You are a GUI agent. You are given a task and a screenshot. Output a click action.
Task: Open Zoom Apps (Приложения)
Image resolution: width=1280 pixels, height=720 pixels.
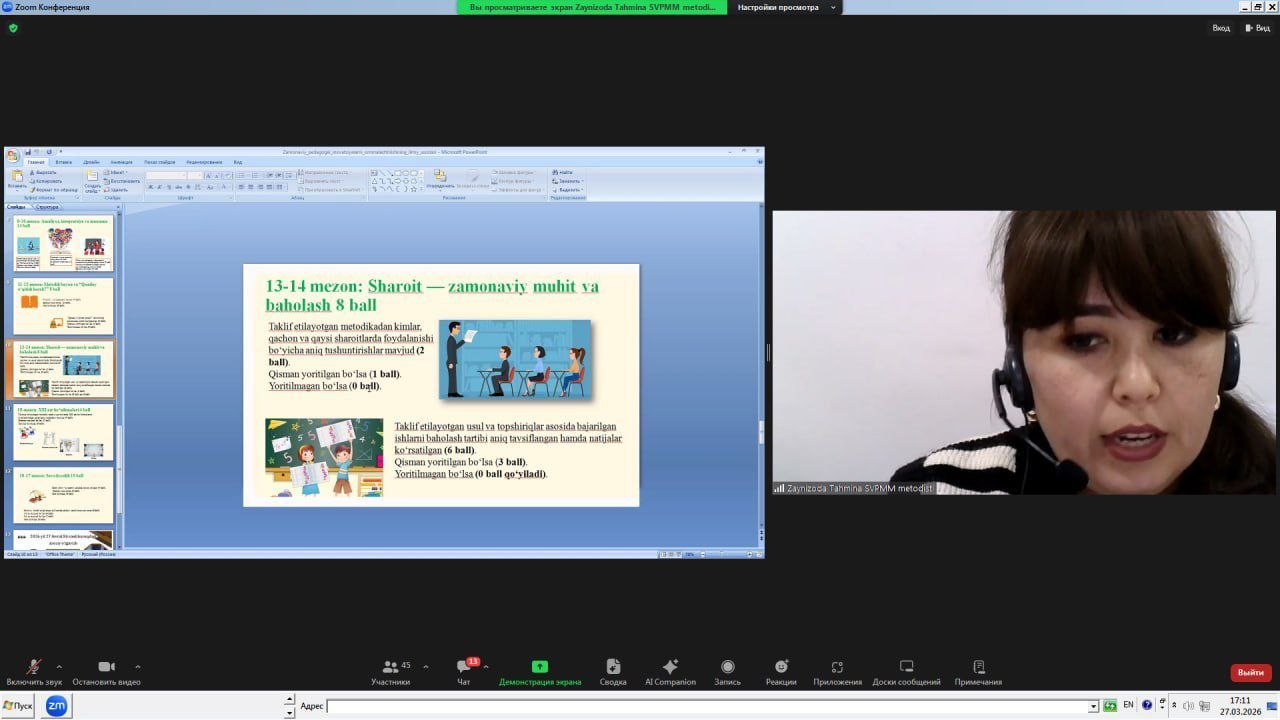tap(837, 667)
